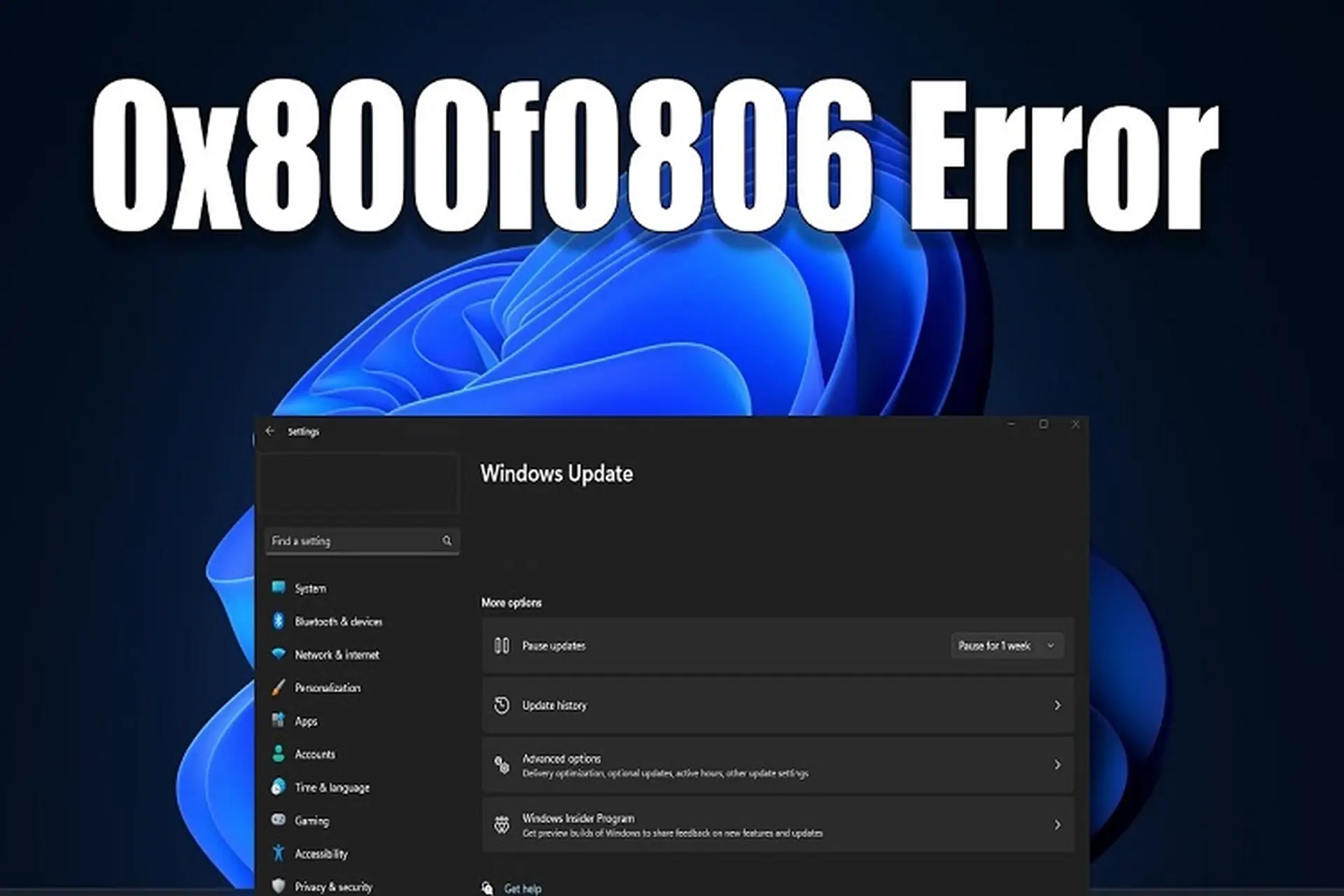Image resolution: width=1344 pixels, height=896 pixels.
Task: Click the Get help link
Action: [522, 888]
